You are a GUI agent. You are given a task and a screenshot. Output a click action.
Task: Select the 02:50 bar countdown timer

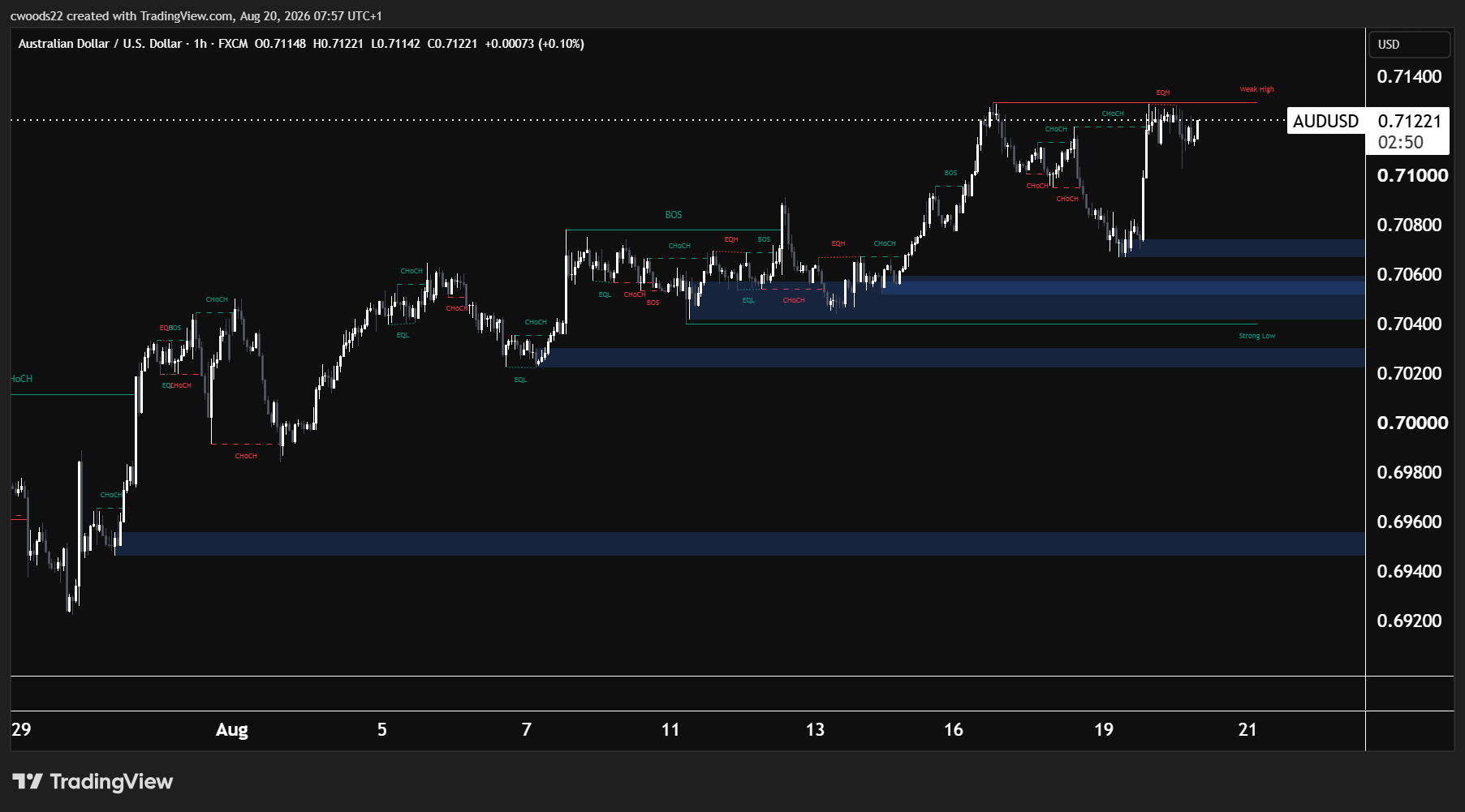(x=1401, y=143)
